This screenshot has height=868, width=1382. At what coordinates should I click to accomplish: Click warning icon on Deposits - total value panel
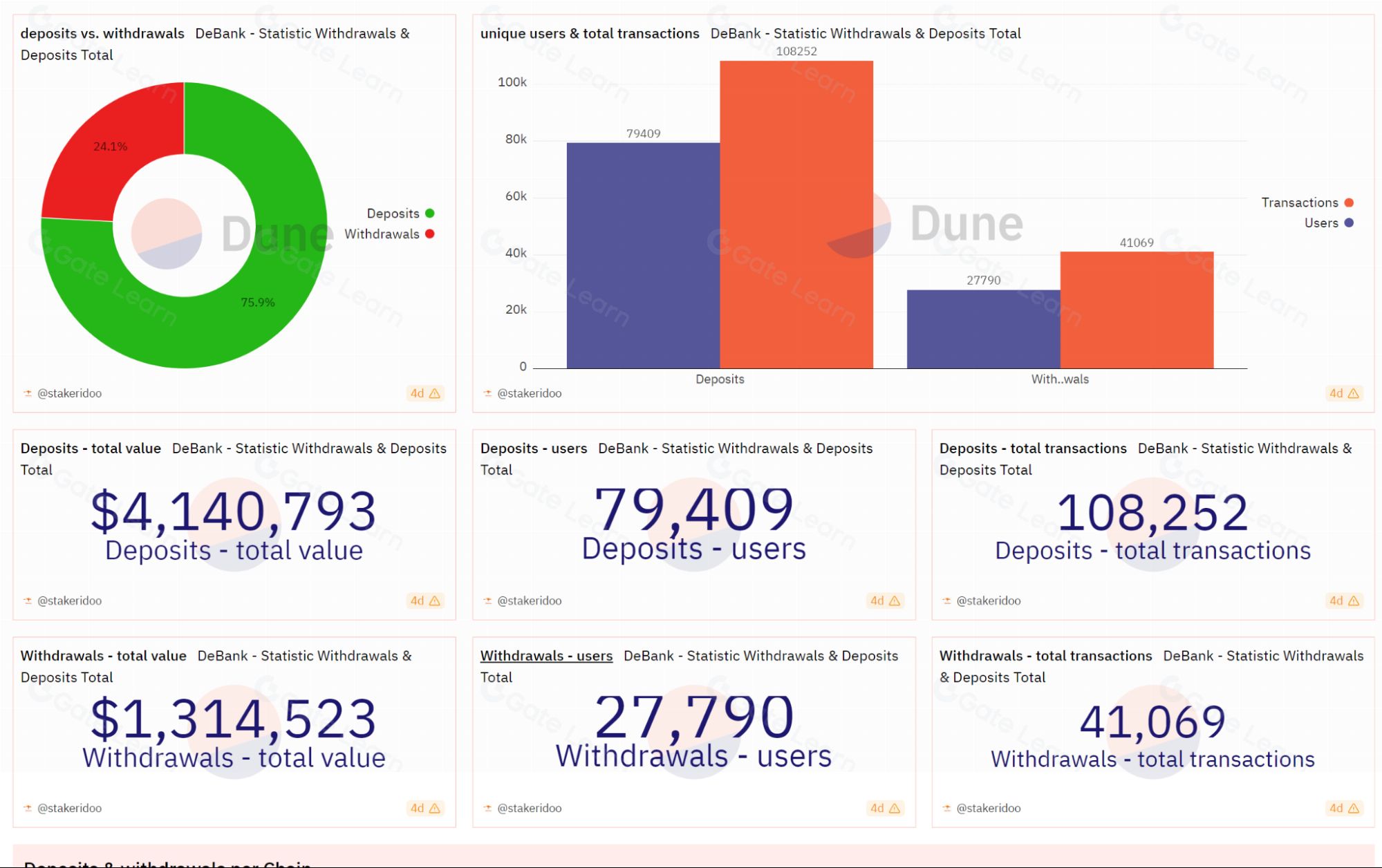click(435, 601)
